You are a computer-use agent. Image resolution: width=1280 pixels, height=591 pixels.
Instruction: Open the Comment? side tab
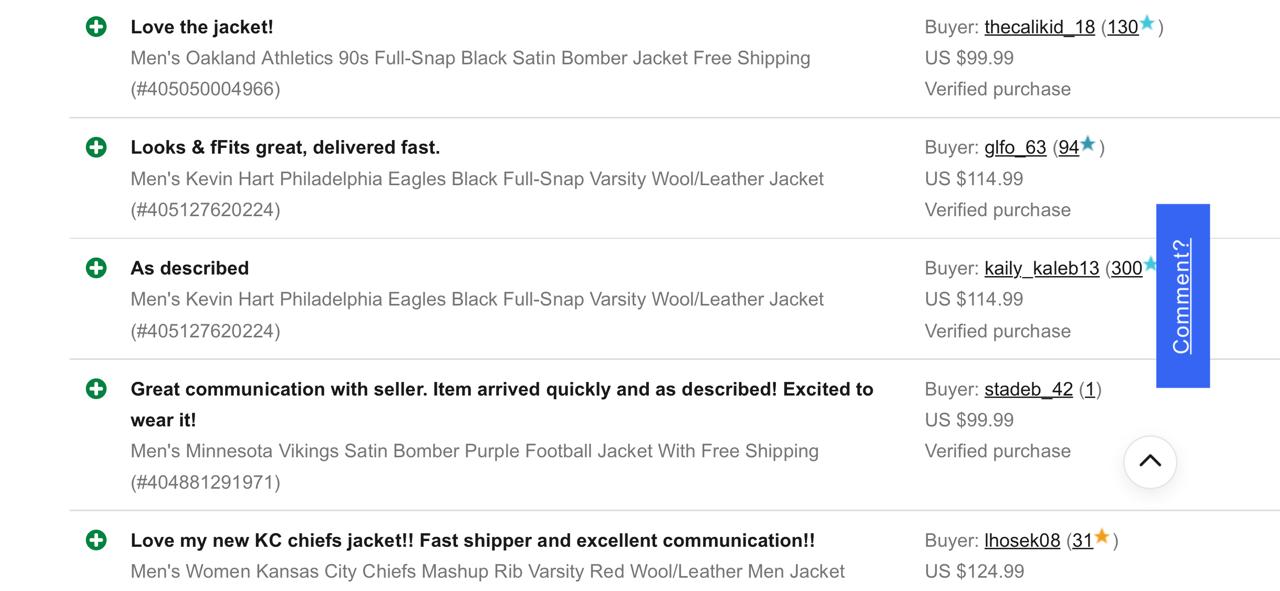point(1182,296)
